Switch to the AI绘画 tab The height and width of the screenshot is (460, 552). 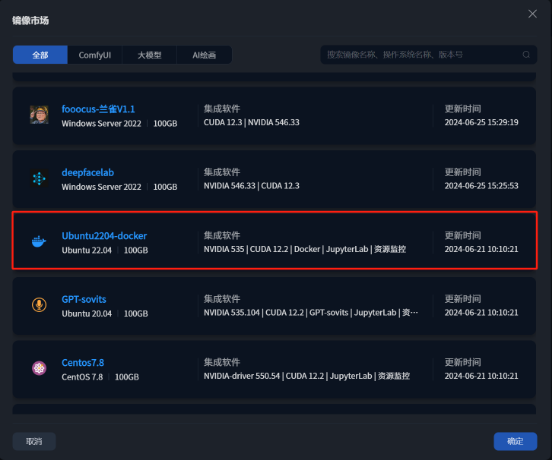[204, 55]
